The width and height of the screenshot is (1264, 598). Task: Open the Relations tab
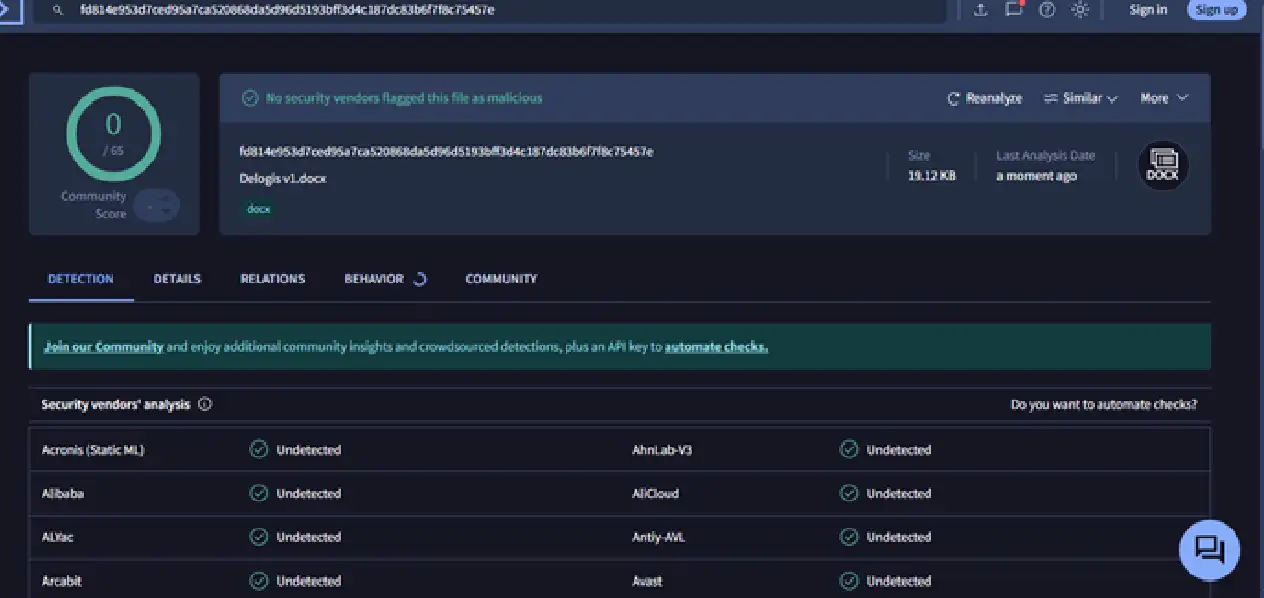[273, 279]
